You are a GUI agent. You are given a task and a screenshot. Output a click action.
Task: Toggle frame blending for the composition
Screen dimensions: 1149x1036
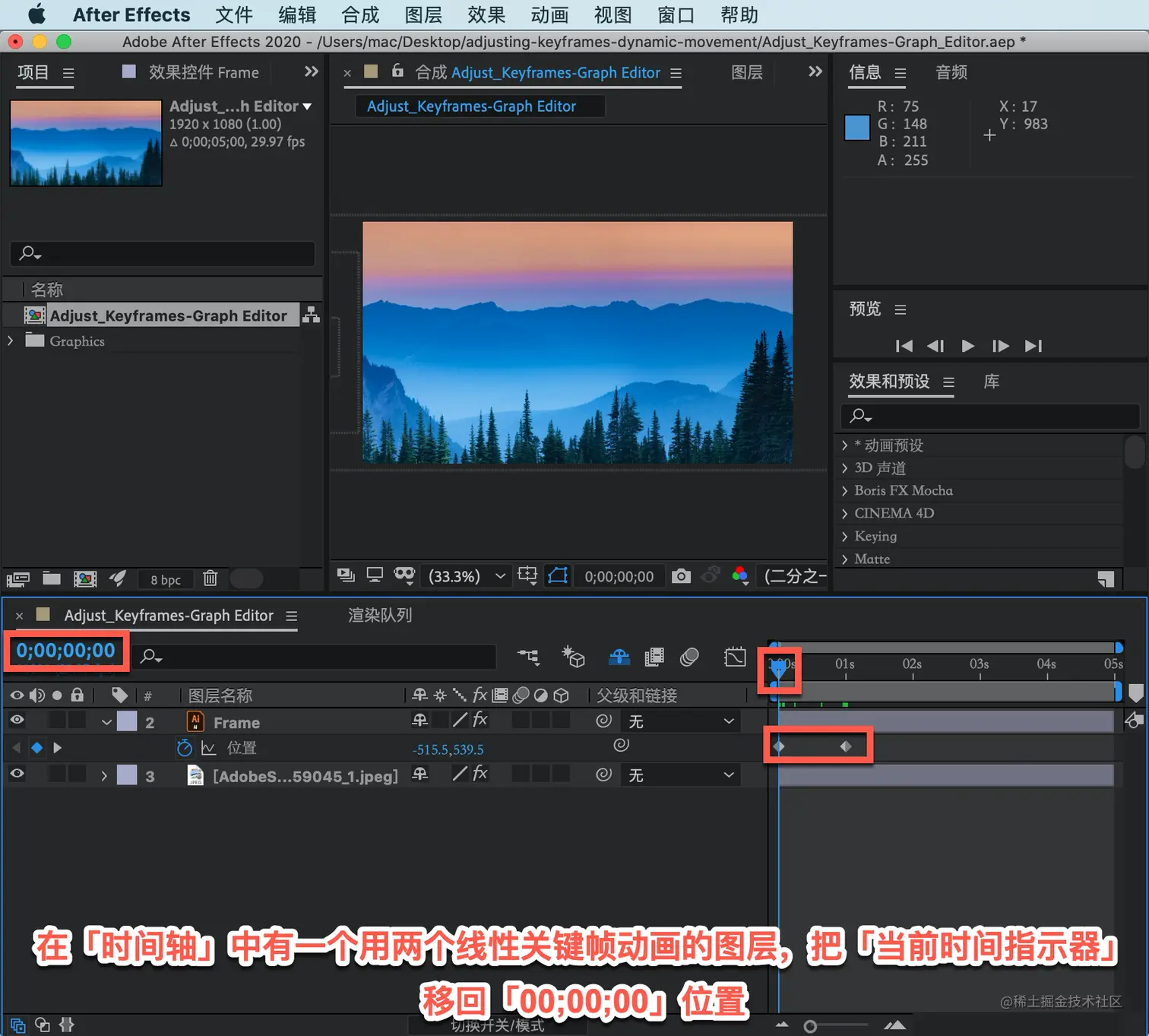(x=654, y=657)
